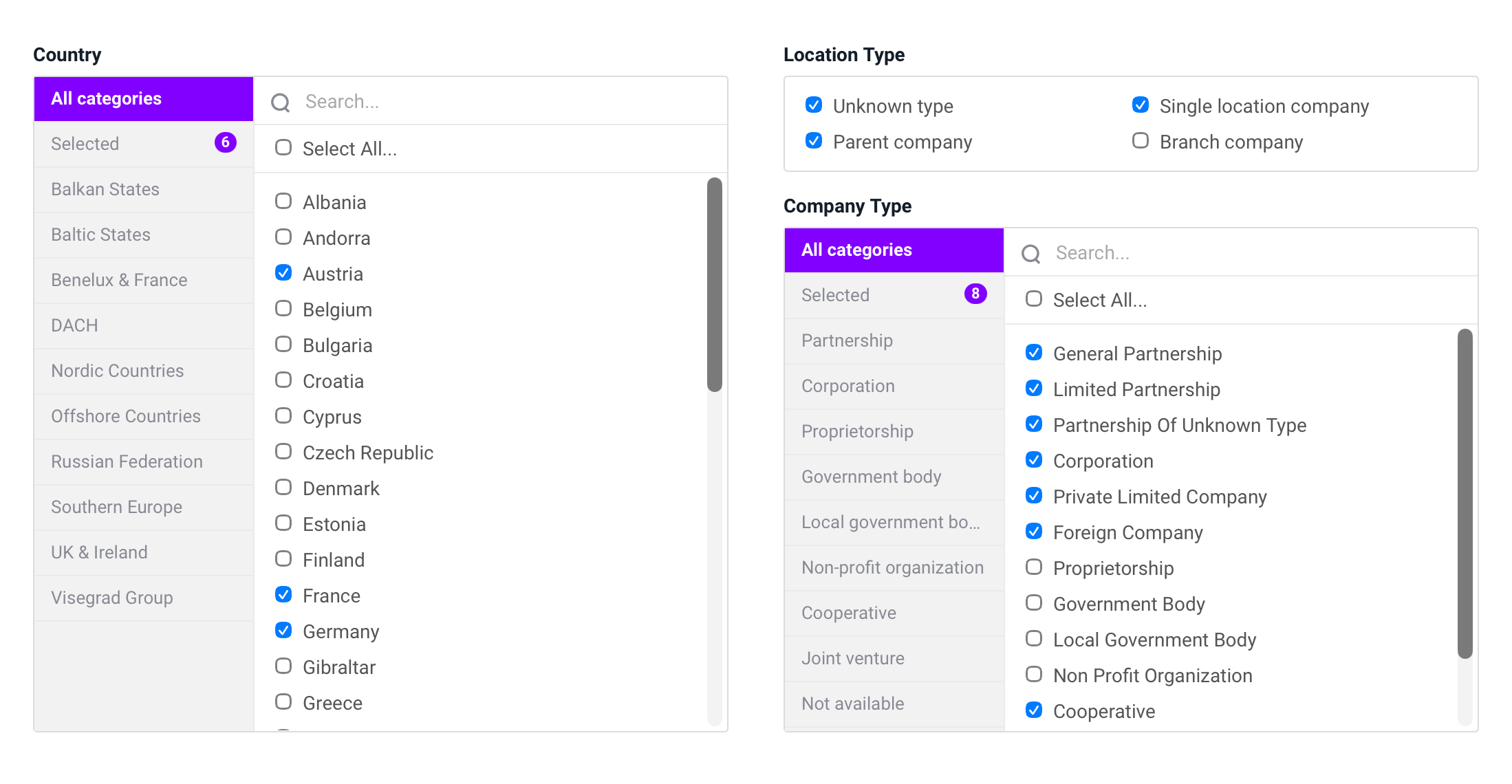Click the Company Type Selected count badge
Viewport: 1512px width, 784px height.
975,294
